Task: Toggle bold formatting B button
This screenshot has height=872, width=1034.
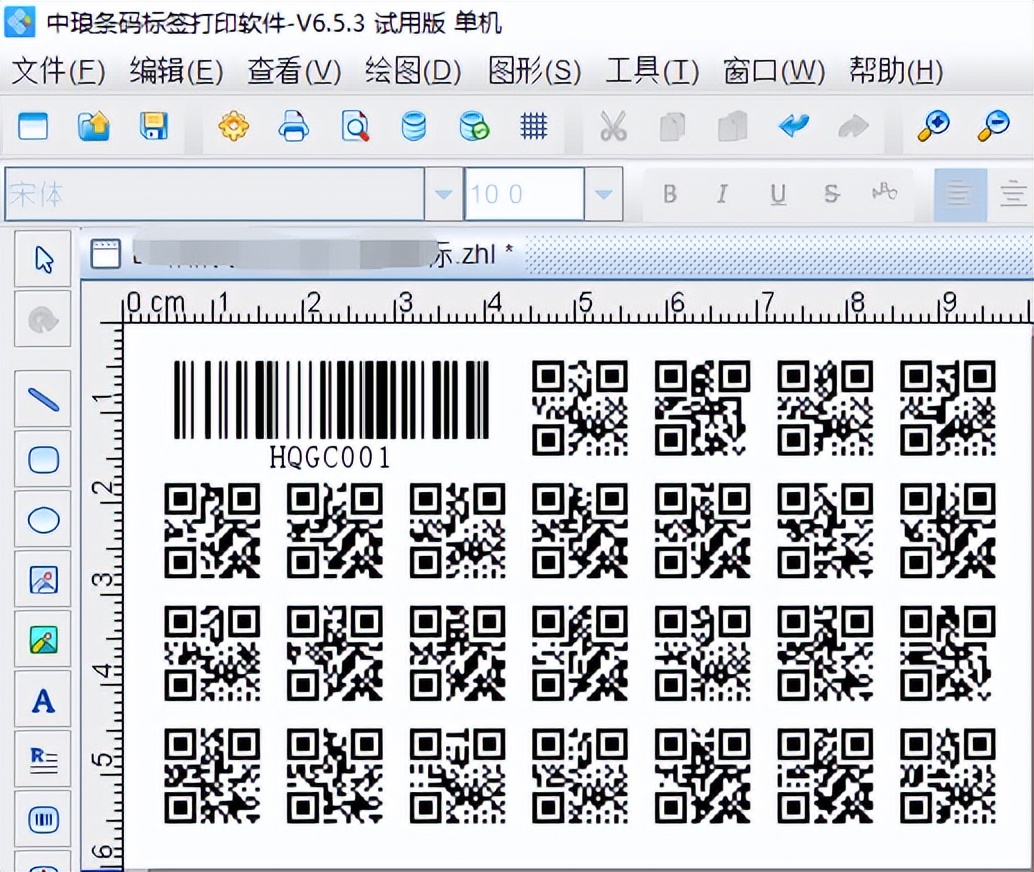Action: pos(669,194)
